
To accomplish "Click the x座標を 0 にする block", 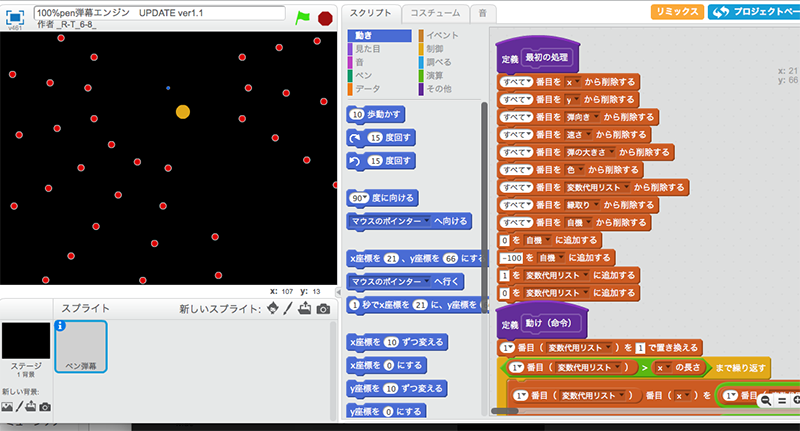I will coord(386,365).
